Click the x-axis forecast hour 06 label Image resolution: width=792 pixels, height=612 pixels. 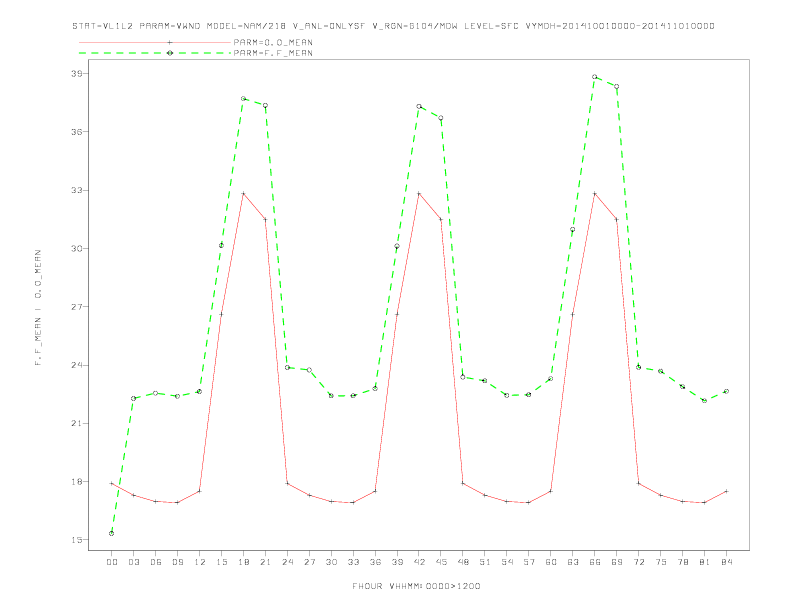pyautogui.click(x=156, y=562)
